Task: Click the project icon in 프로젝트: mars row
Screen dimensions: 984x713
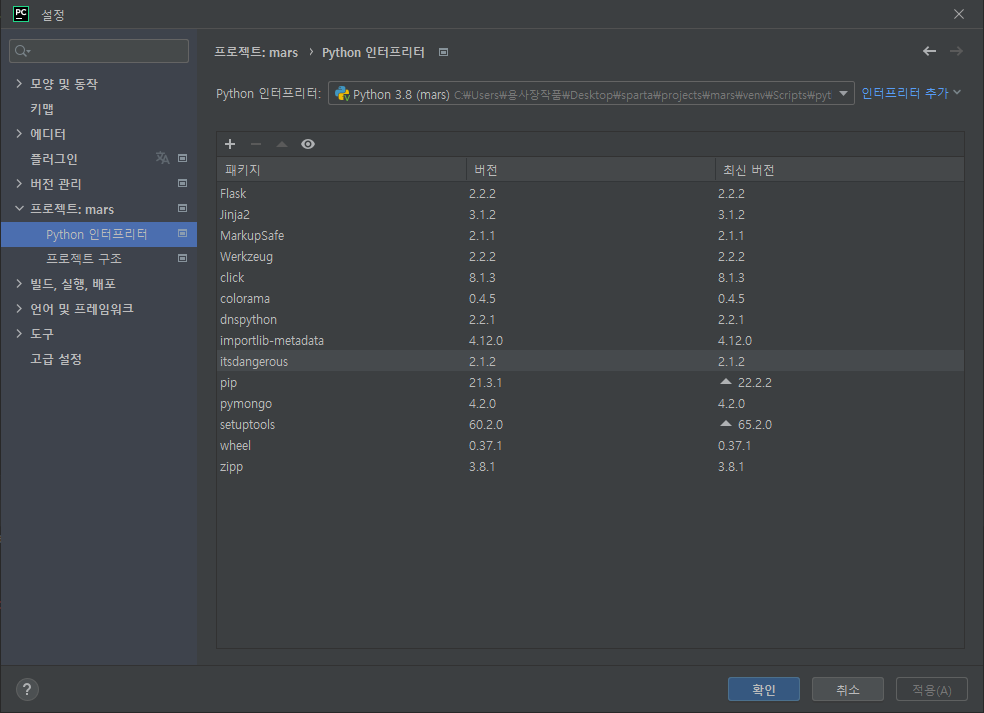Action: (183, 208)
